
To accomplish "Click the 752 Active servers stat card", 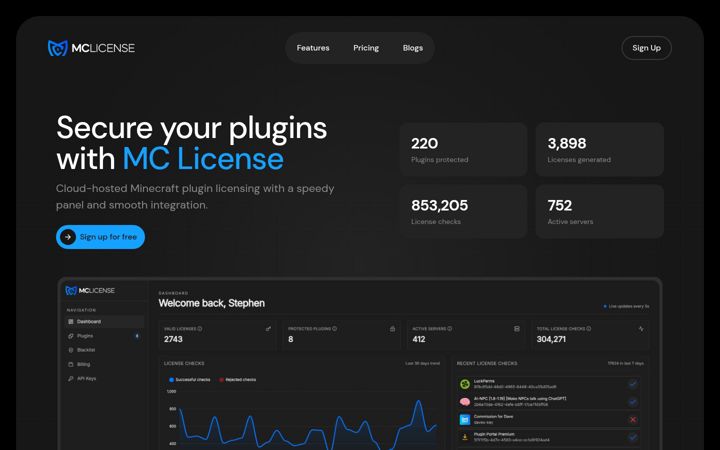I will click(600, 211).
